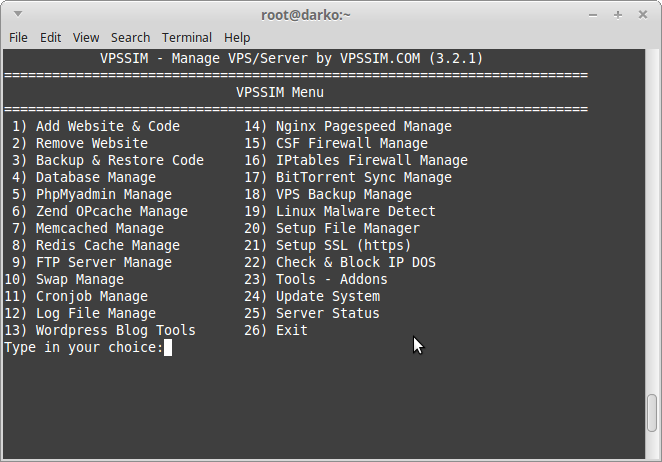Close the terminal window

tap(643, 15)
